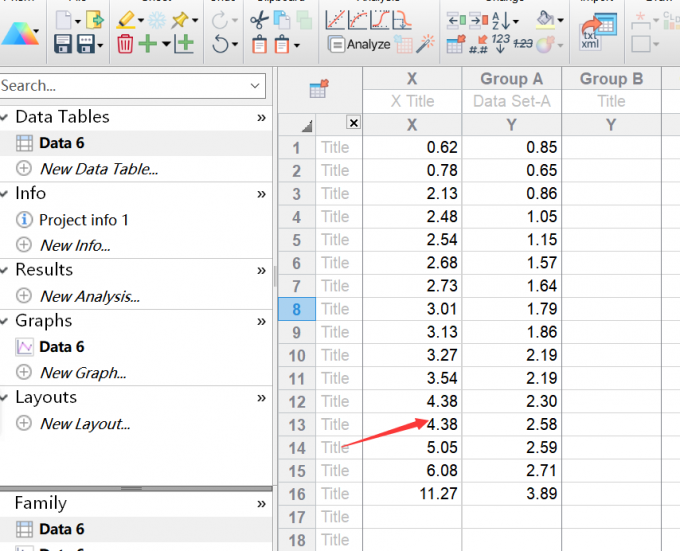Click the Analyze button
Screen dimensions: 680x551
pos(358,44)
